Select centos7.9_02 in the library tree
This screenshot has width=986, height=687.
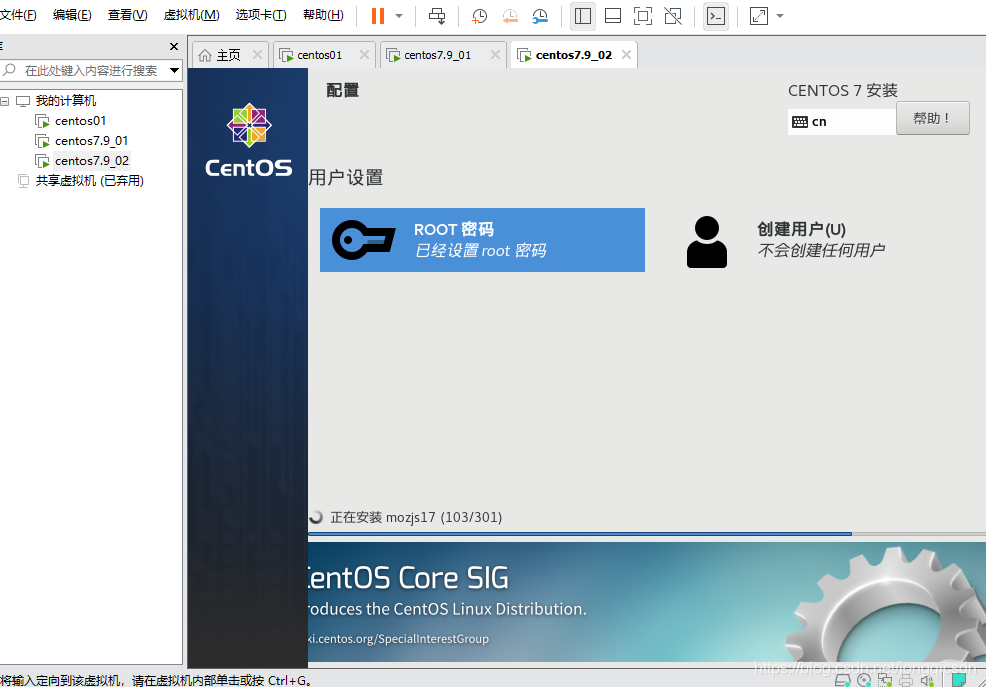pos(92,161)
